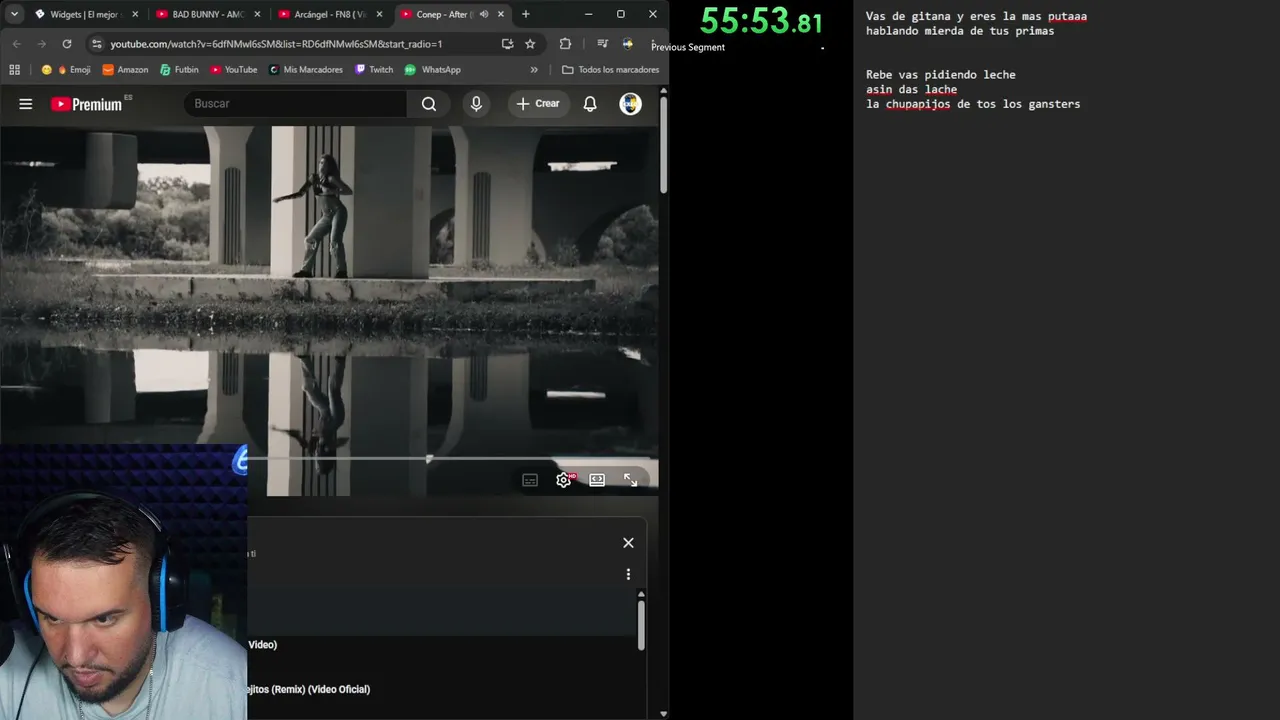Viewport: 1280px width, 720px height.
Task: Open the YouTube guide hamburger menu
Action: coord(26,104)
